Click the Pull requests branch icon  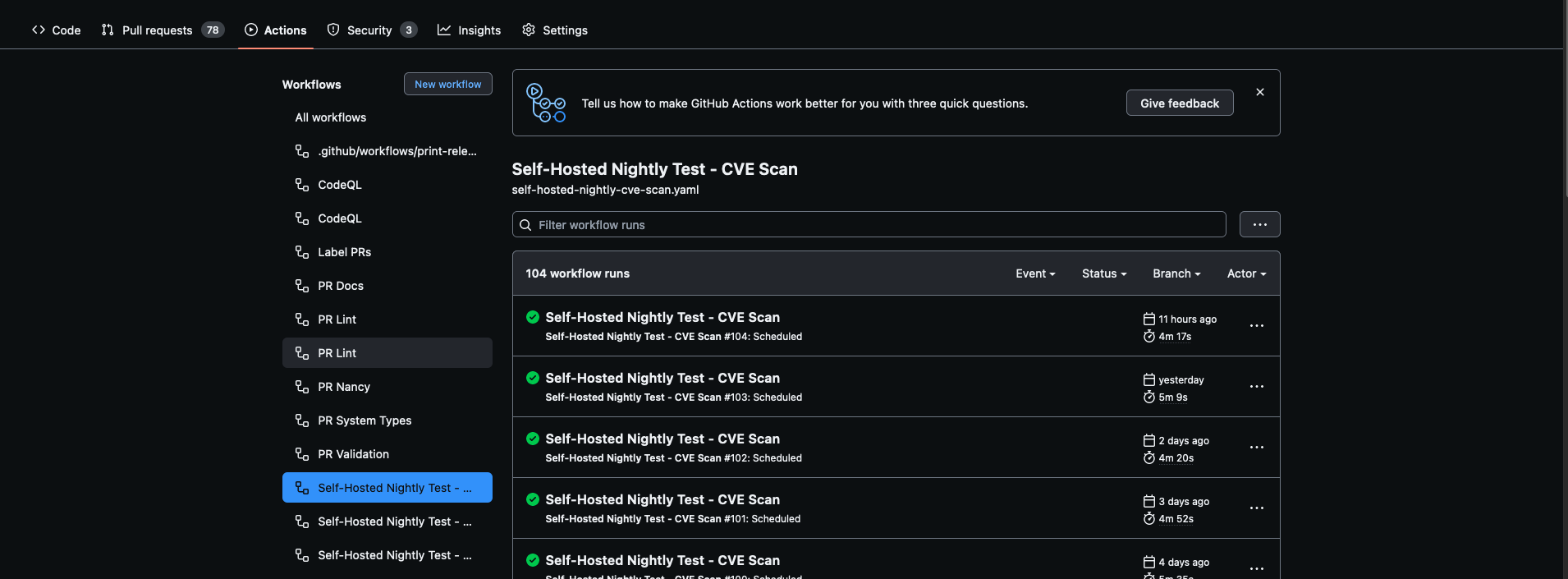[x=108, y=30]
